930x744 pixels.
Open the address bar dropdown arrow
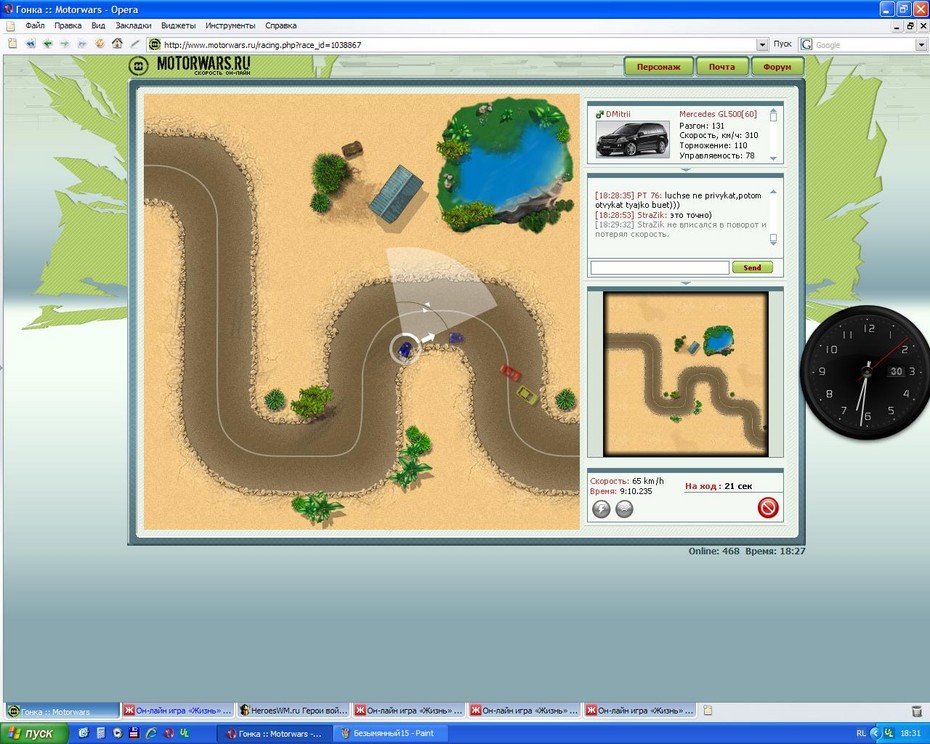click(762, 44)
